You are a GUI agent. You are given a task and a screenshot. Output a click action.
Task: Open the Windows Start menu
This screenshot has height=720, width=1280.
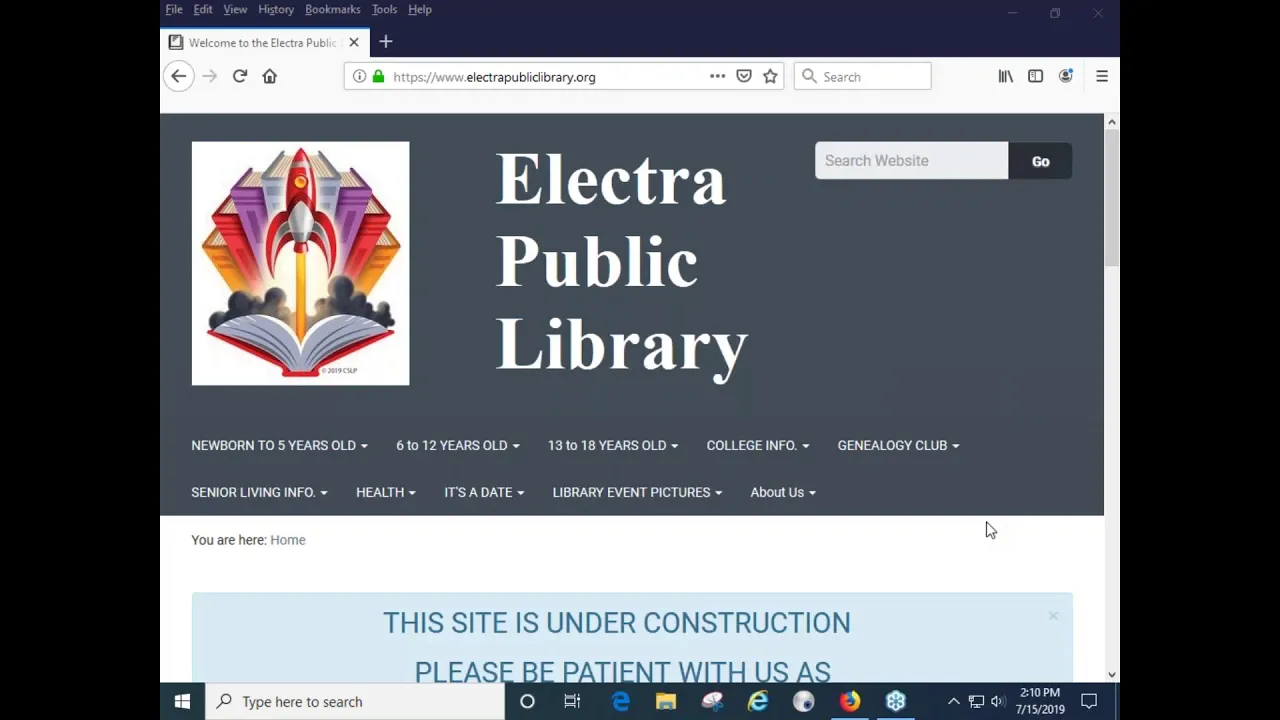182,701
